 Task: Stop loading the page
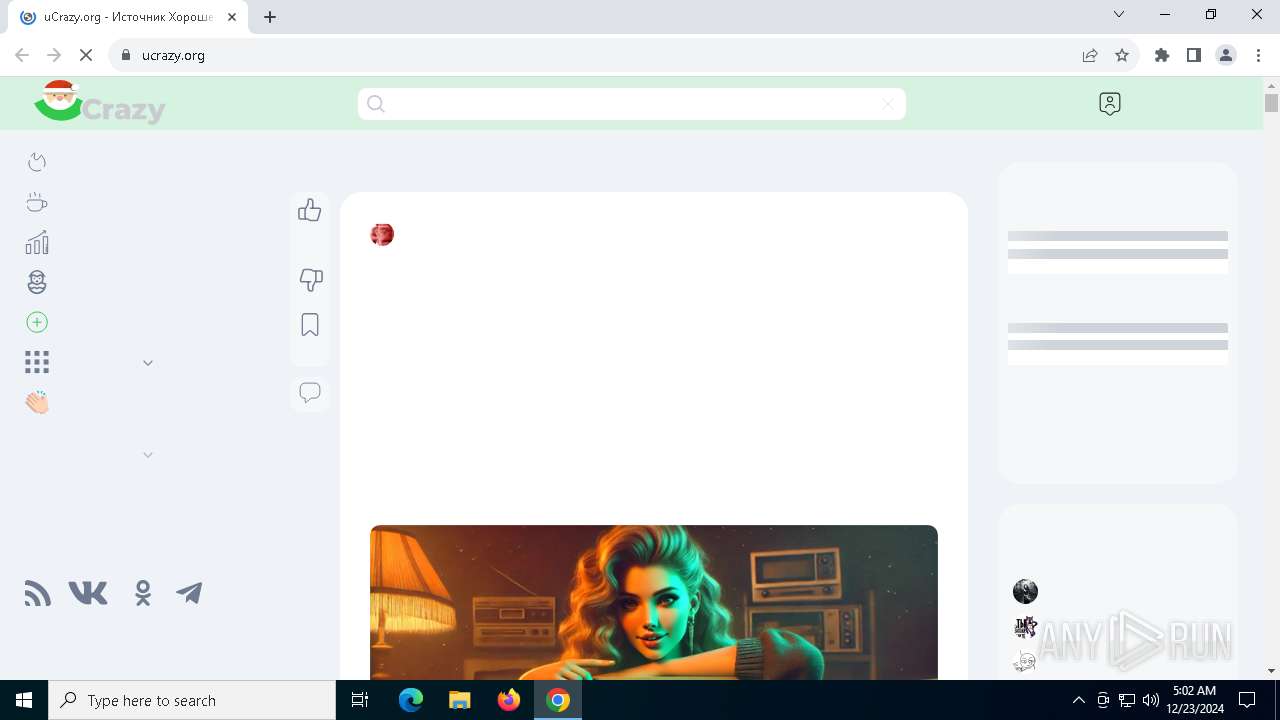click(86, 55)
